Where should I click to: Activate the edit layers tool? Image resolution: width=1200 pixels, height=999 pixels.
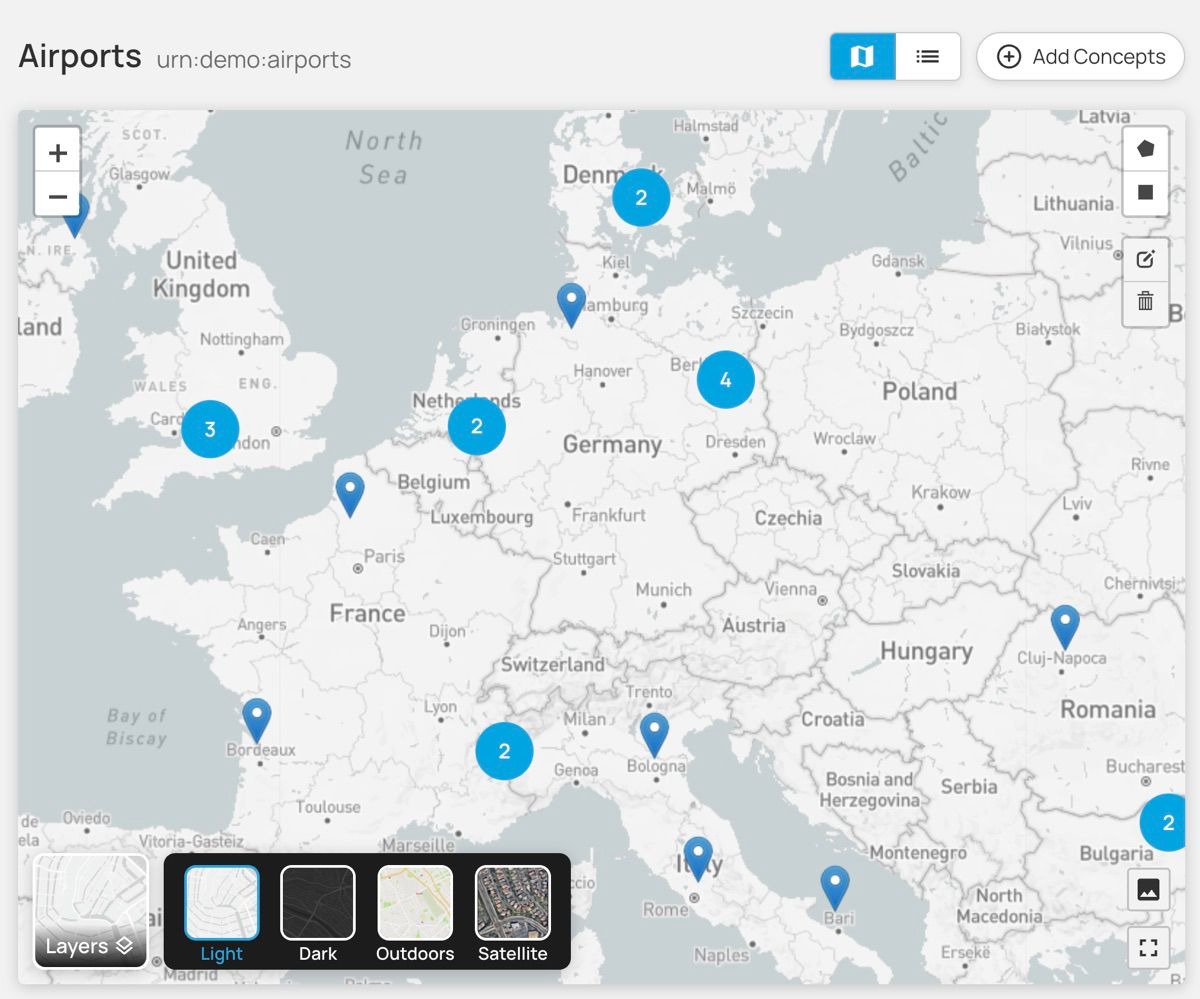[1146, 260]
